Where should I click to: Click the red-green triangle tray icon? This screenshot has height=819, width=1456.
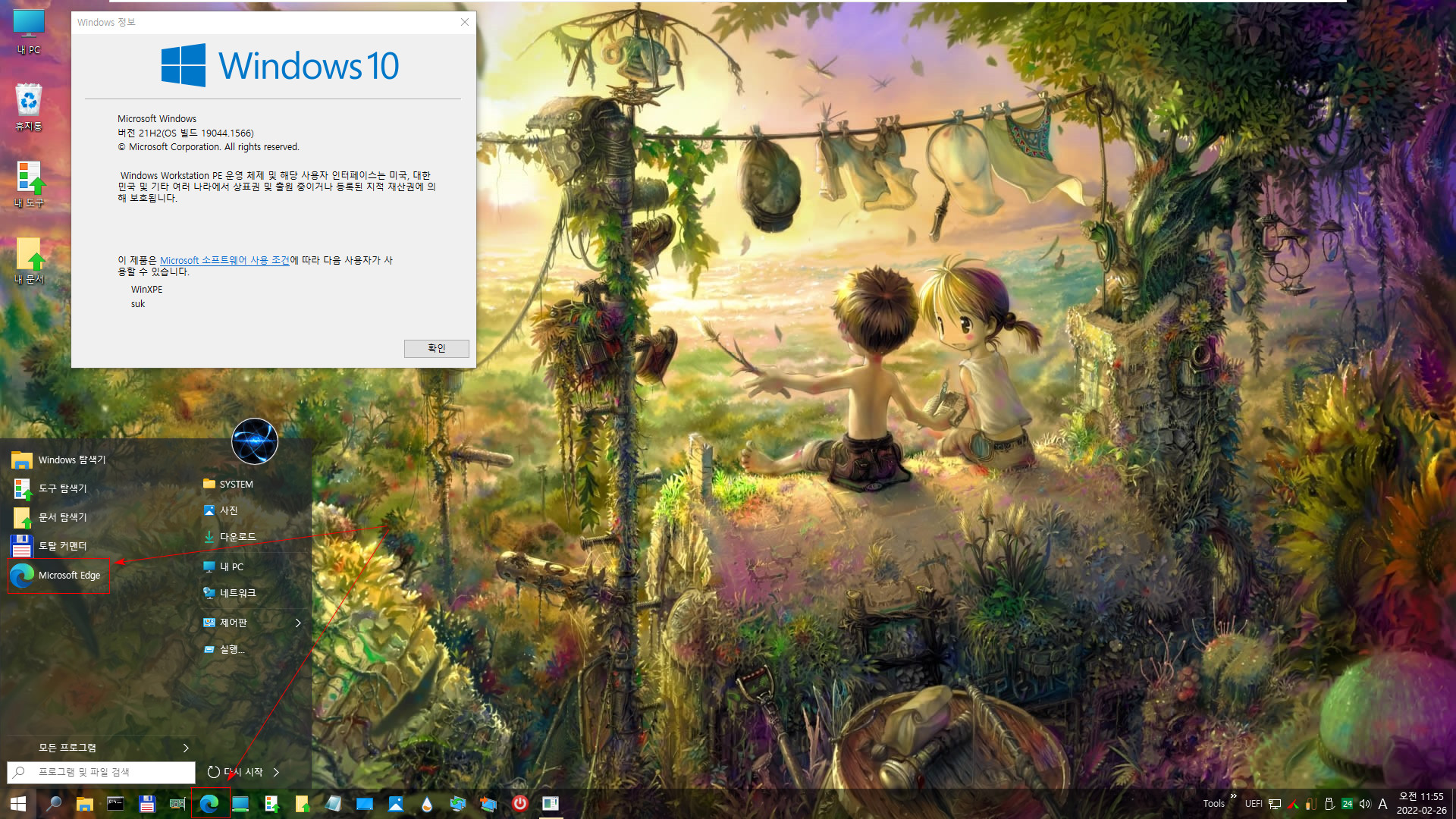tap(1293, 804)
